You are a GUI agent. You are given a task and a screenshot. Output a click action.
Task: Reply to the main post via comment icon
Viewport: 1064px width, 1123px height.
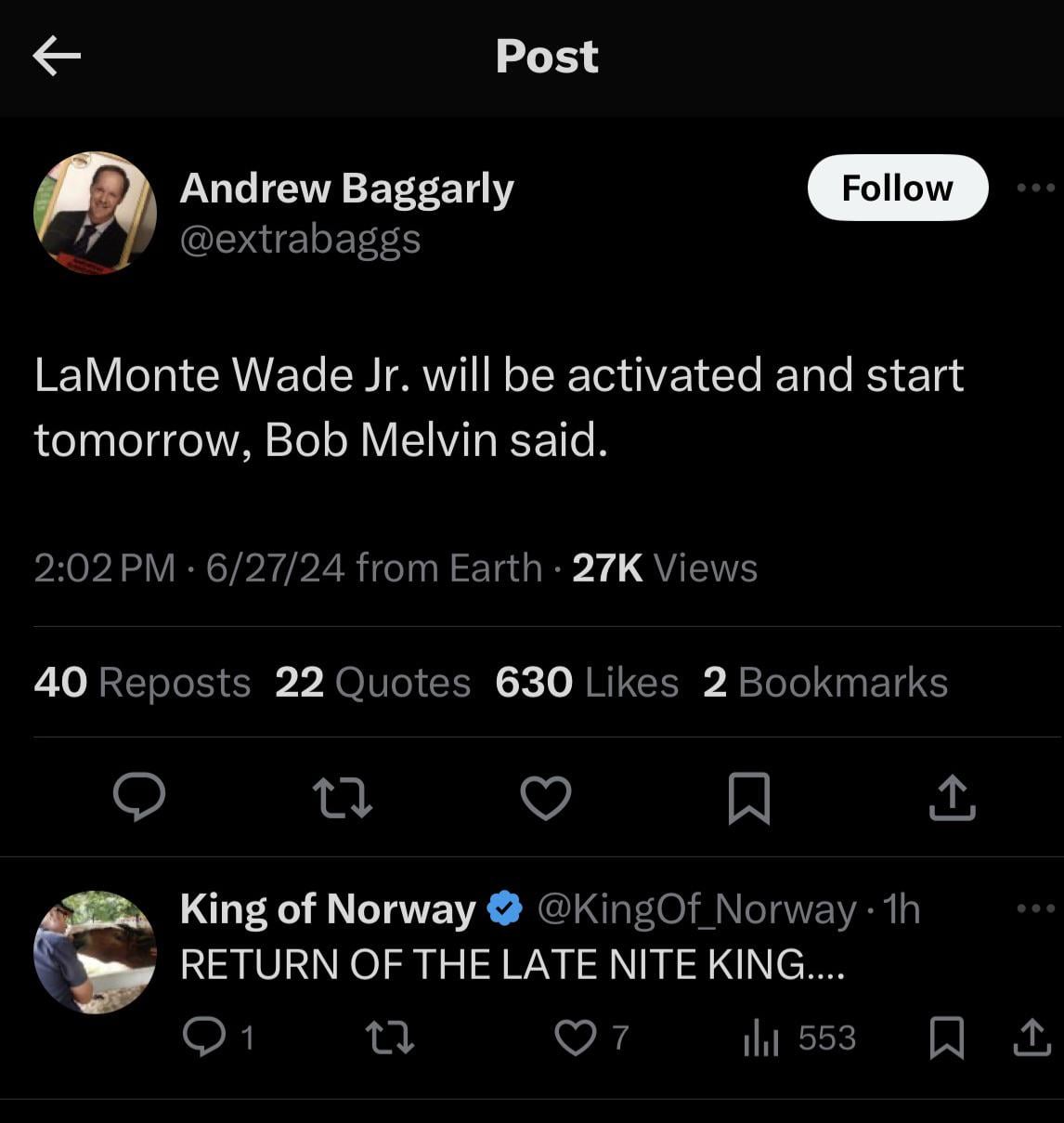(x=139, y=797)
